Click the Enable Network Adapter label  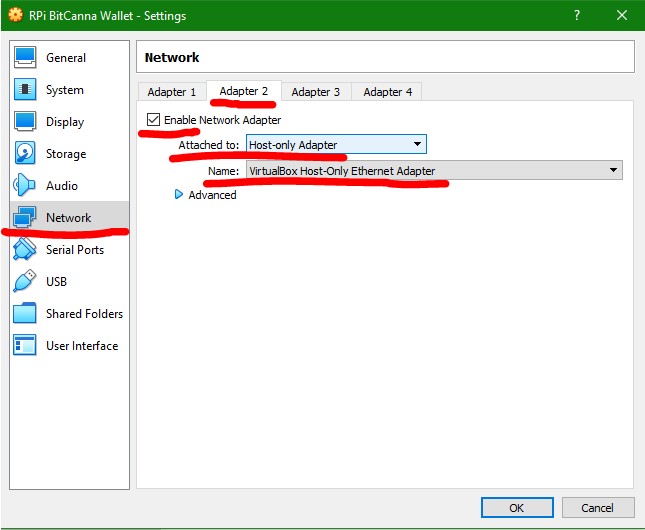(223, 120)
